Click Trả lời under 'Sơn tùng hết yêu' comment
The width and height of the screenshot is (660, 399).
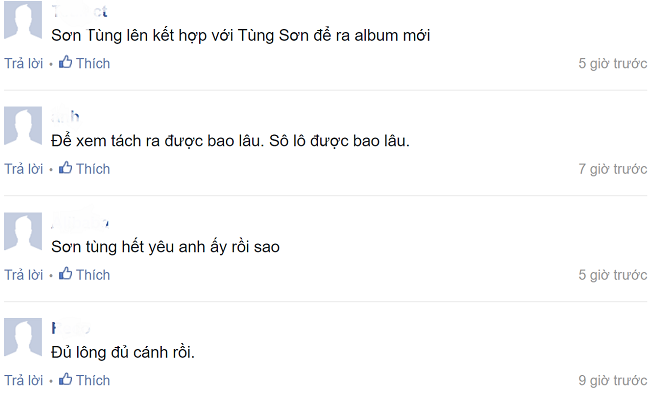tap(24, 275)
